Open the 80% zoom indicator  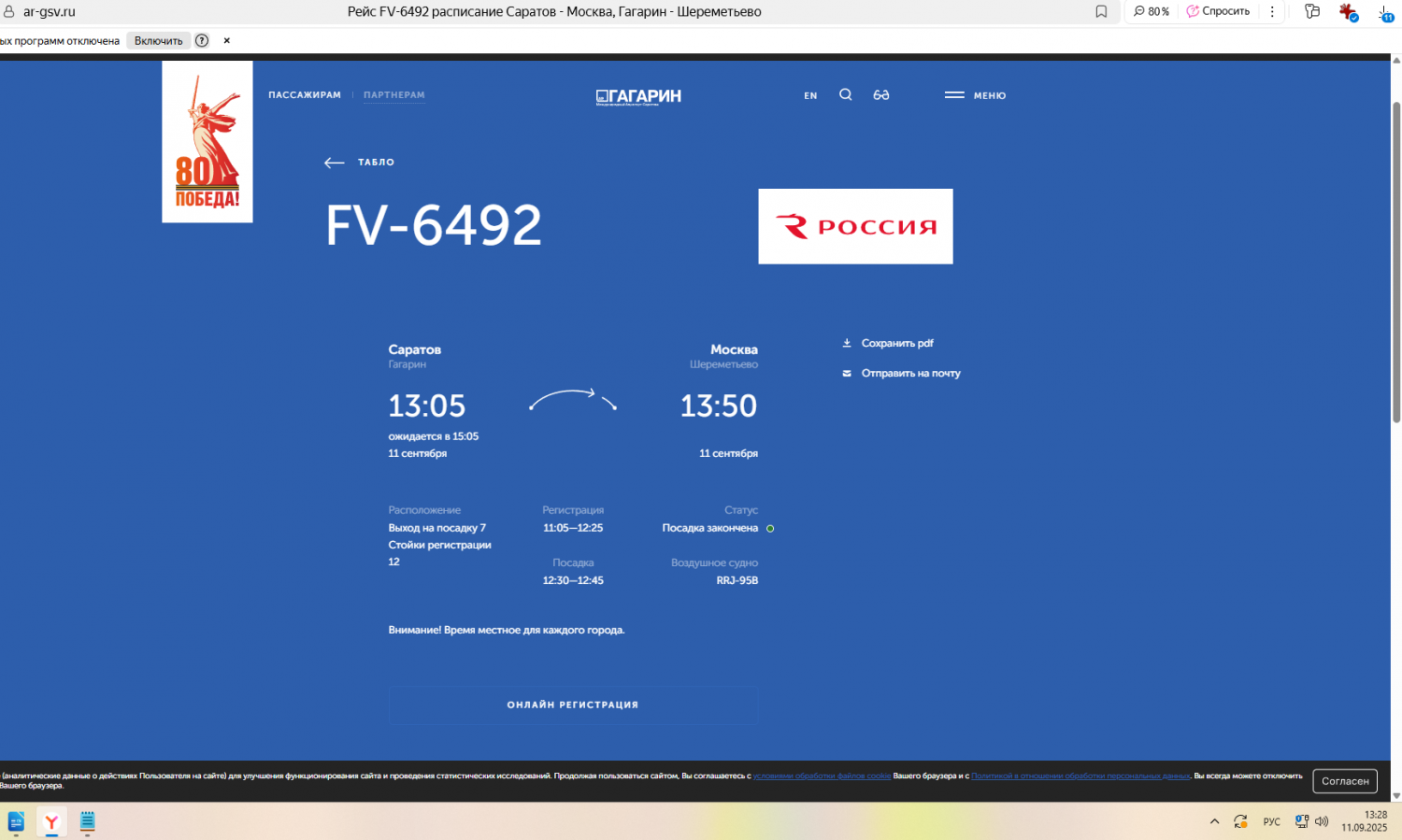click(1152, 12)
